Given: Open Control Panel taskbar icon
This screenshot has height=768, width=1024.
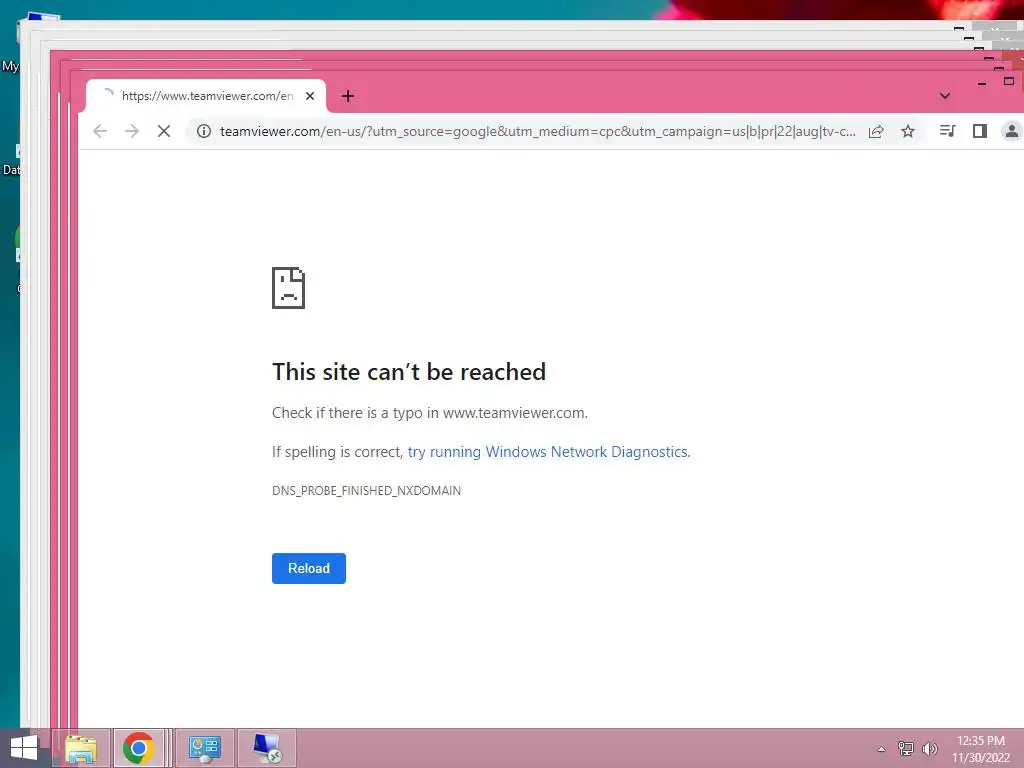Looking at the screenshot, I should [x=204, y=748].
